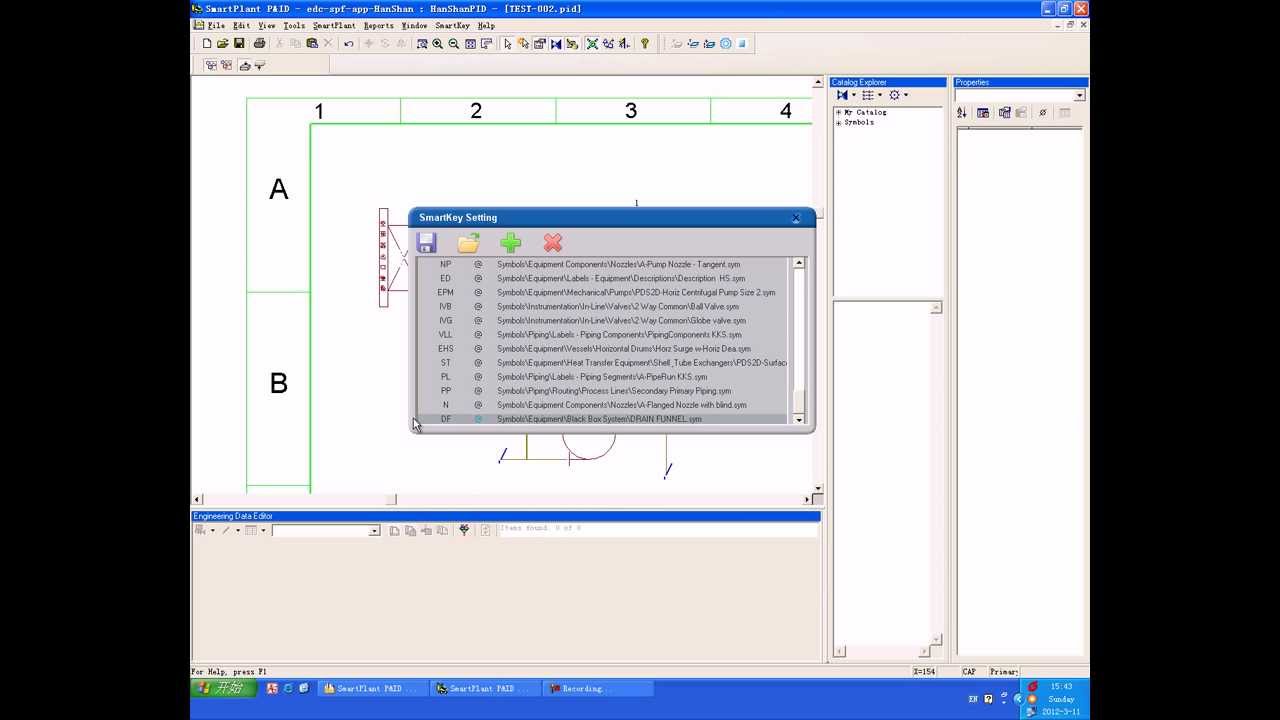Add new SmartKey with green plus icon
This screenshot has width=1280, height=720.
click(511, 243)
